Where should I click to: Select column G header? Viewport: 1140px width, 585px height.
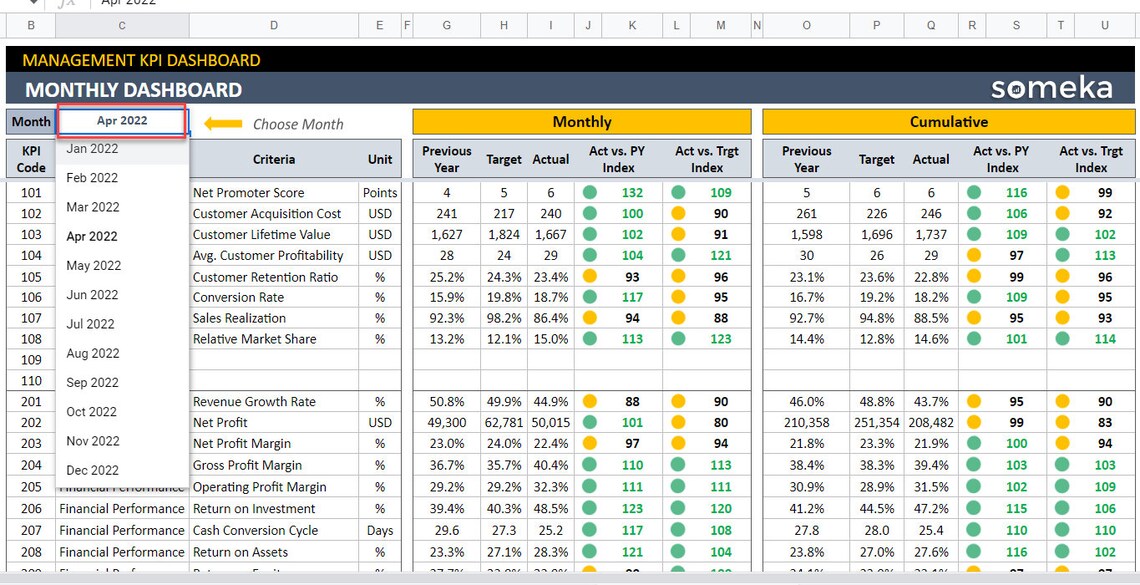pos(446,25)
